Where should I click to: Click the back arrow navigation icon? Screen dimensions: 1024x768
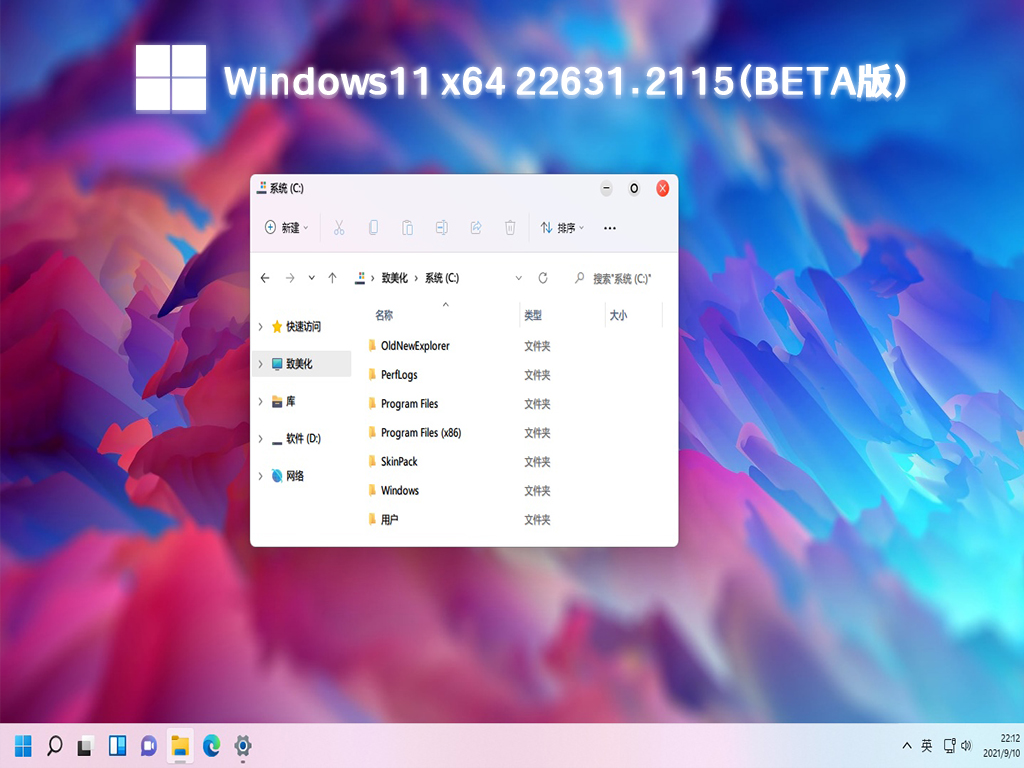[265, 278]
